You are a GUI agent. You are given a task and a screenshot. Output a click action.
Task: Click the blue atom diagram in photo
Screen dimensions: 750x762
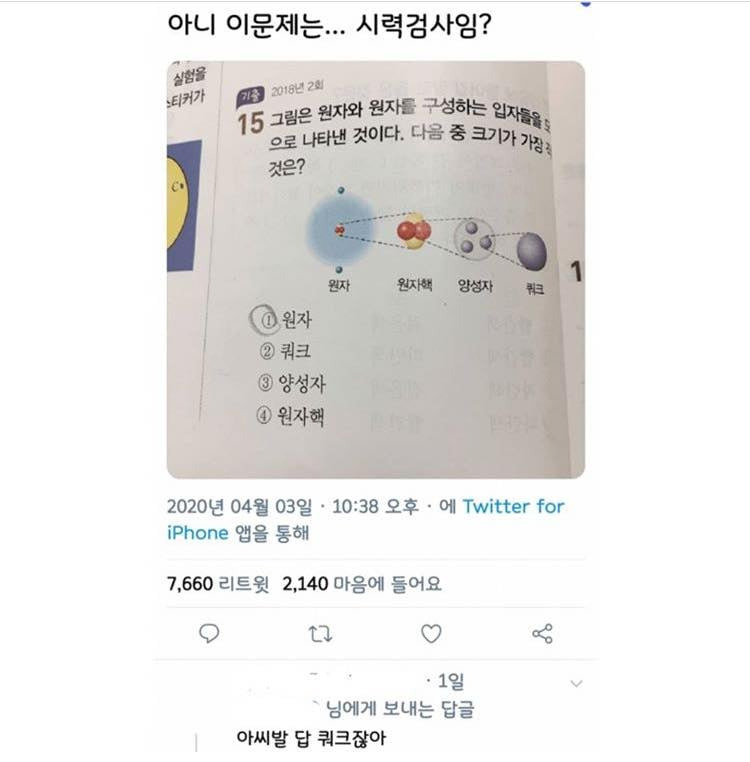(x=340, y=230)
